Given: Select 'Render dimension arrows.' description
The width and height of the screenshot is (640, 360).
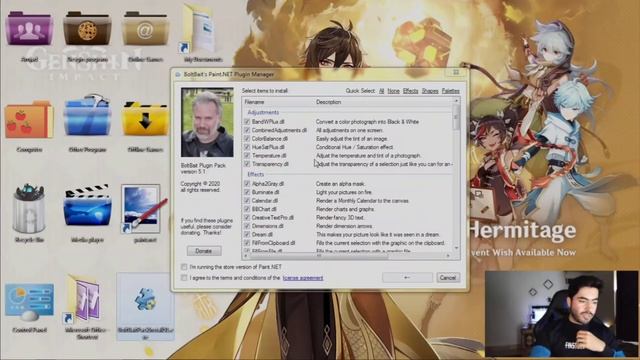Looking at the screenshot, I should (x=344, y=226).
